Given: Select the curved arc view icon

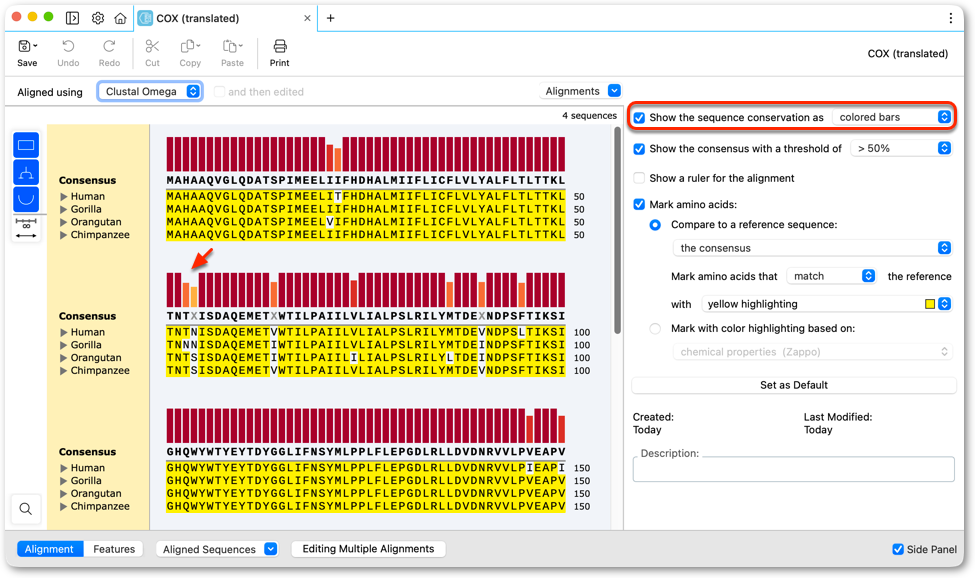Looking at the screenshot, I should click(x=26, y=200).
